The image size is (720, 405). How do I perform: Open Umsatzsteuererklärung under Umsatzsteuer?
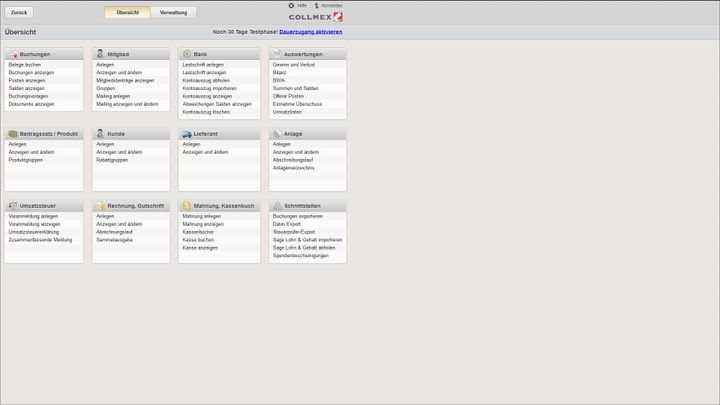pyautogui.click(x=34, y=232)
